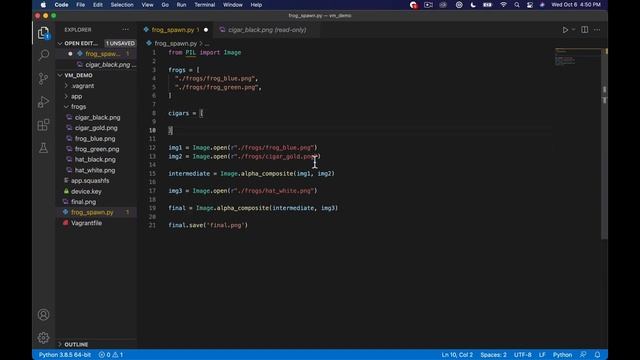The width and height of the screenshot is (640, 360).
Task: Open the File menu
Action: pyautogui.click(x=80, y=5)
